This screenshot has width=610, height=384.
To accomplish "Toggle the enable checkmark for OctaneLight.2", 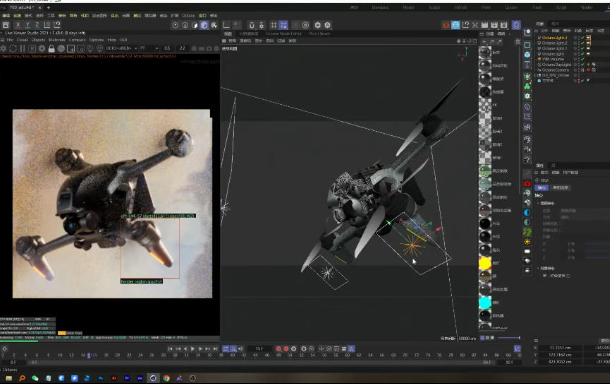I will click(582, 43).
